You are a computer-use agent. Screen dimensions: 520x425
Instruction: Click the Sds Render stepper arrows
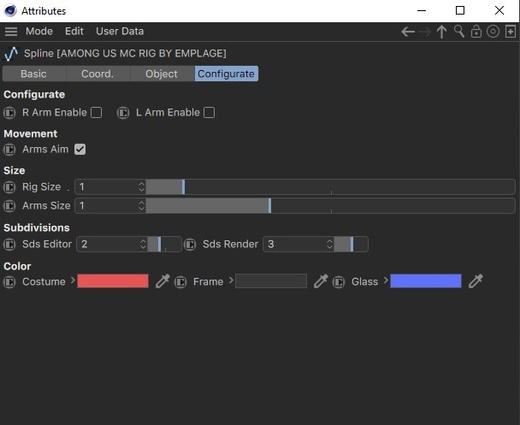[330, 244]
